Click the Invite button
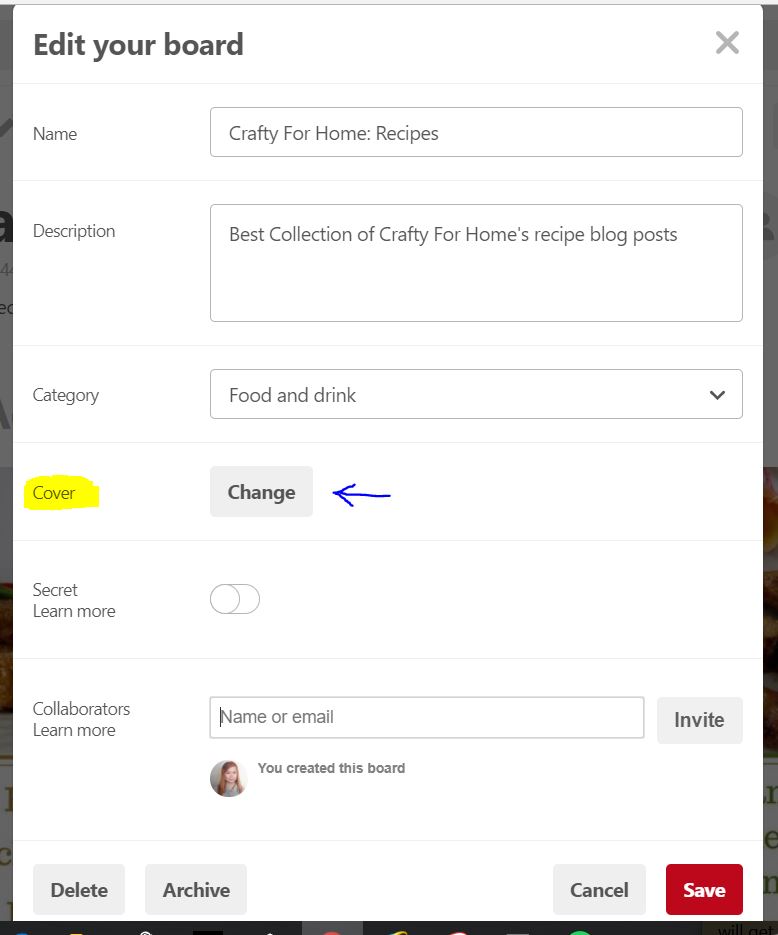The image size is (778, 935). (x=699, y=720)
